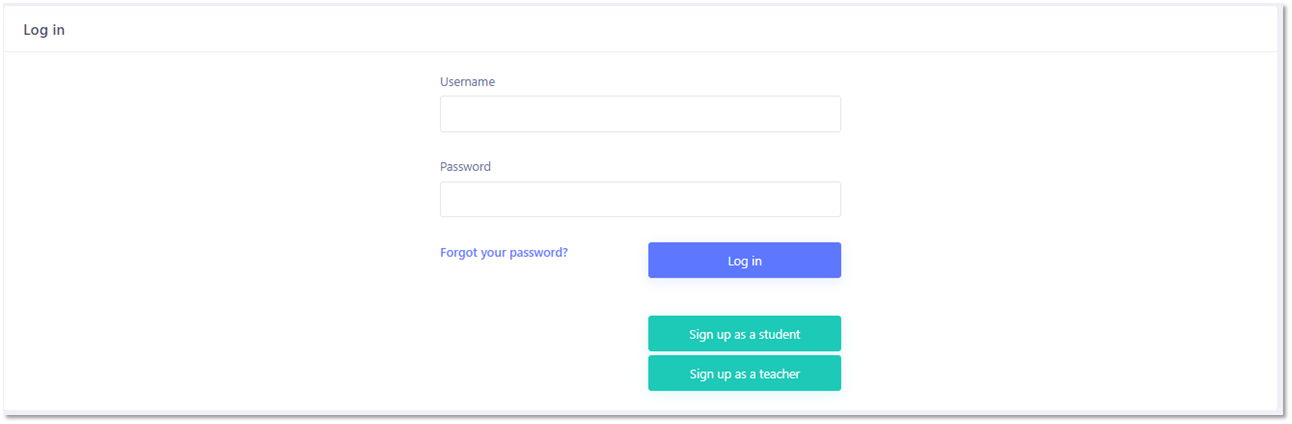Select Sign up as a teacher
This screenshot has height=424, width=1292.
[x=744, y=374]
